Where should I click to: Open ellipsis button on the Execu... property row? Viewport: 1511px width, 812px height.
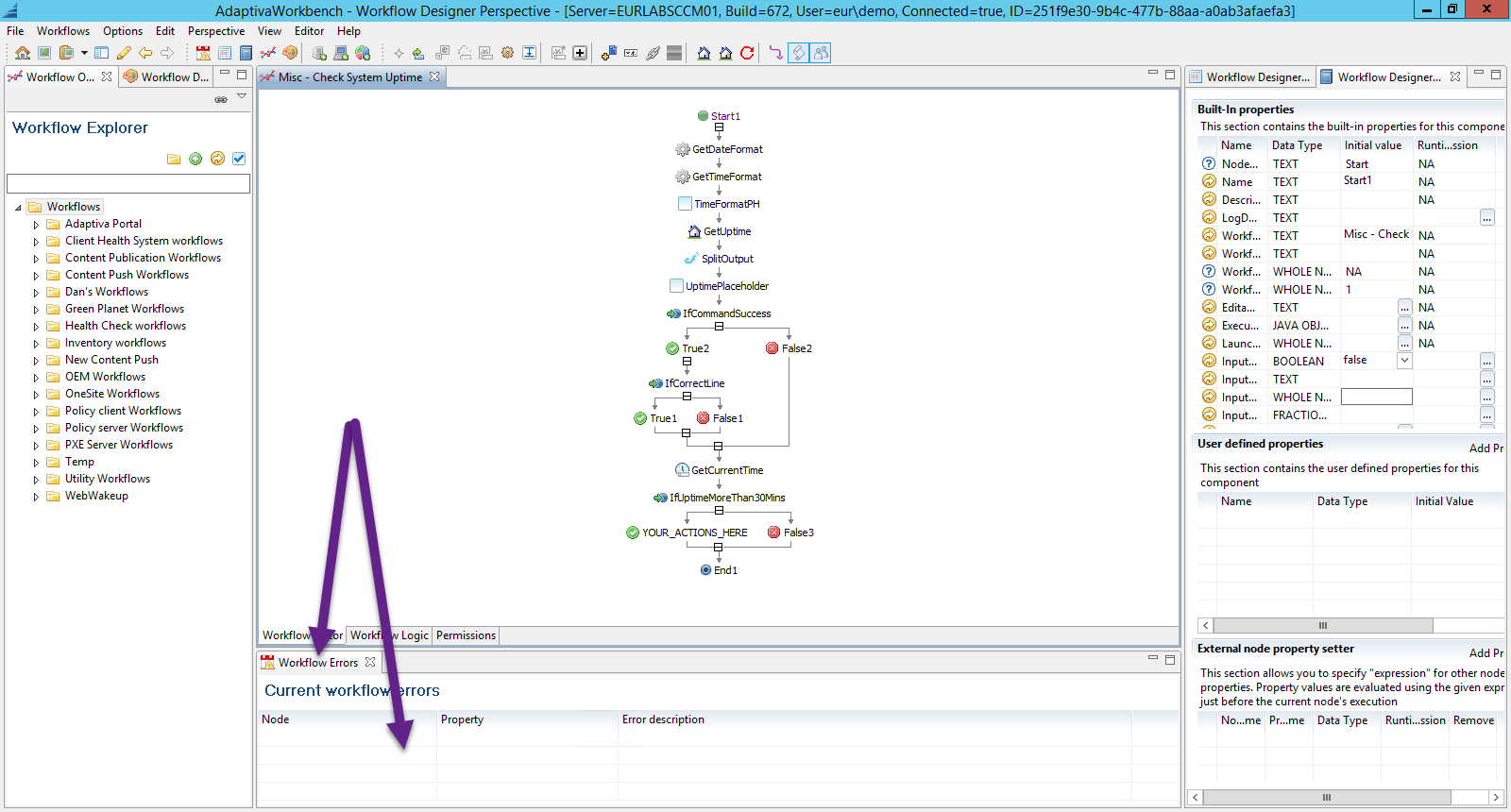click(x=1405, y=326)
